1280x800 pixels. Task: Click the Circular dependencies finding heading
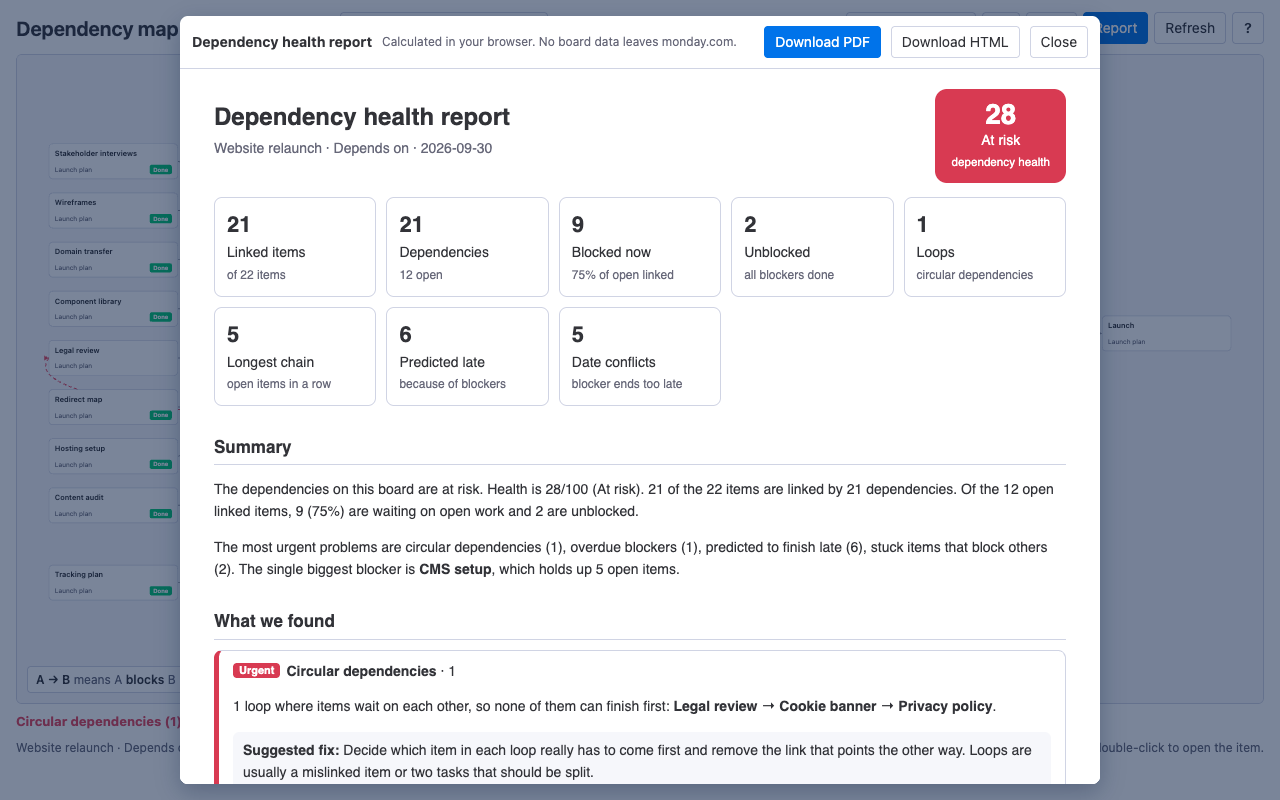coord(361,671)
